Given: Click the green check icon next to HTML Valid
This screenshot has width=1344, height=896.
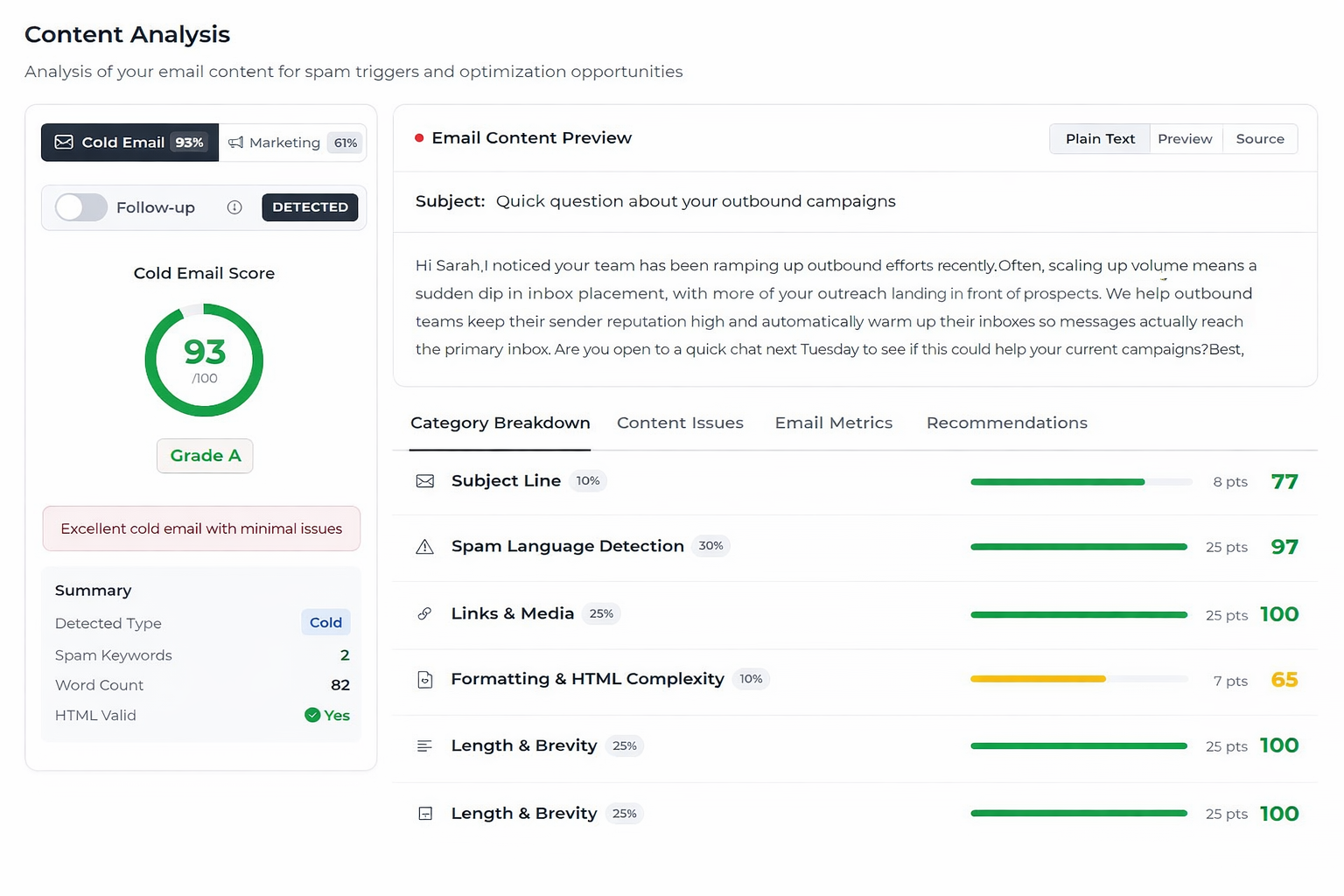Looking at the screenshot, I should (x=312, y=715).
